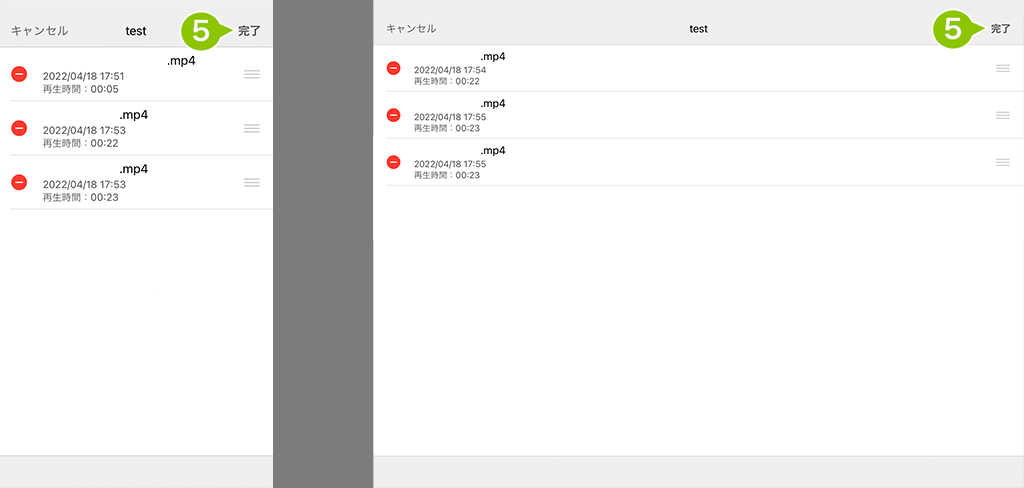The height and width of the screenshot is (488, 1024).
Task: Grab reorder handle of middle 17:55 row, right panel
Action: click(x=1002, y=115)
